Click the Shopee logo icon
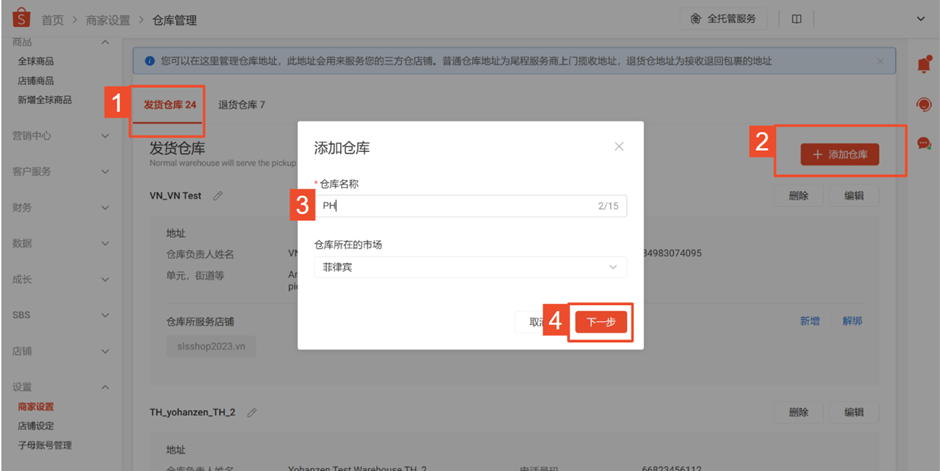 tap(21, 19)
